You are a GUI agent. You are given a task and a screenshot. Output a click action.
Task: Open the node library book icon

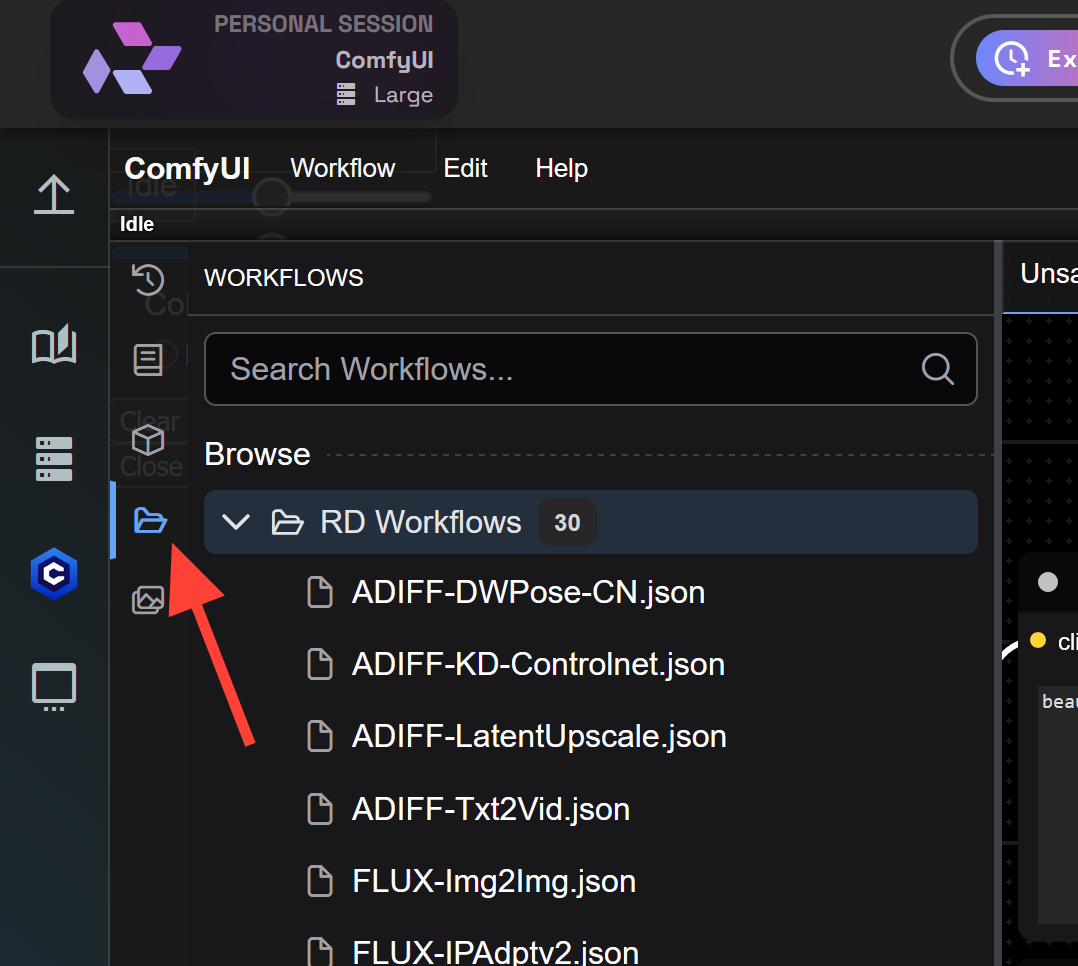tap(148, 360)
